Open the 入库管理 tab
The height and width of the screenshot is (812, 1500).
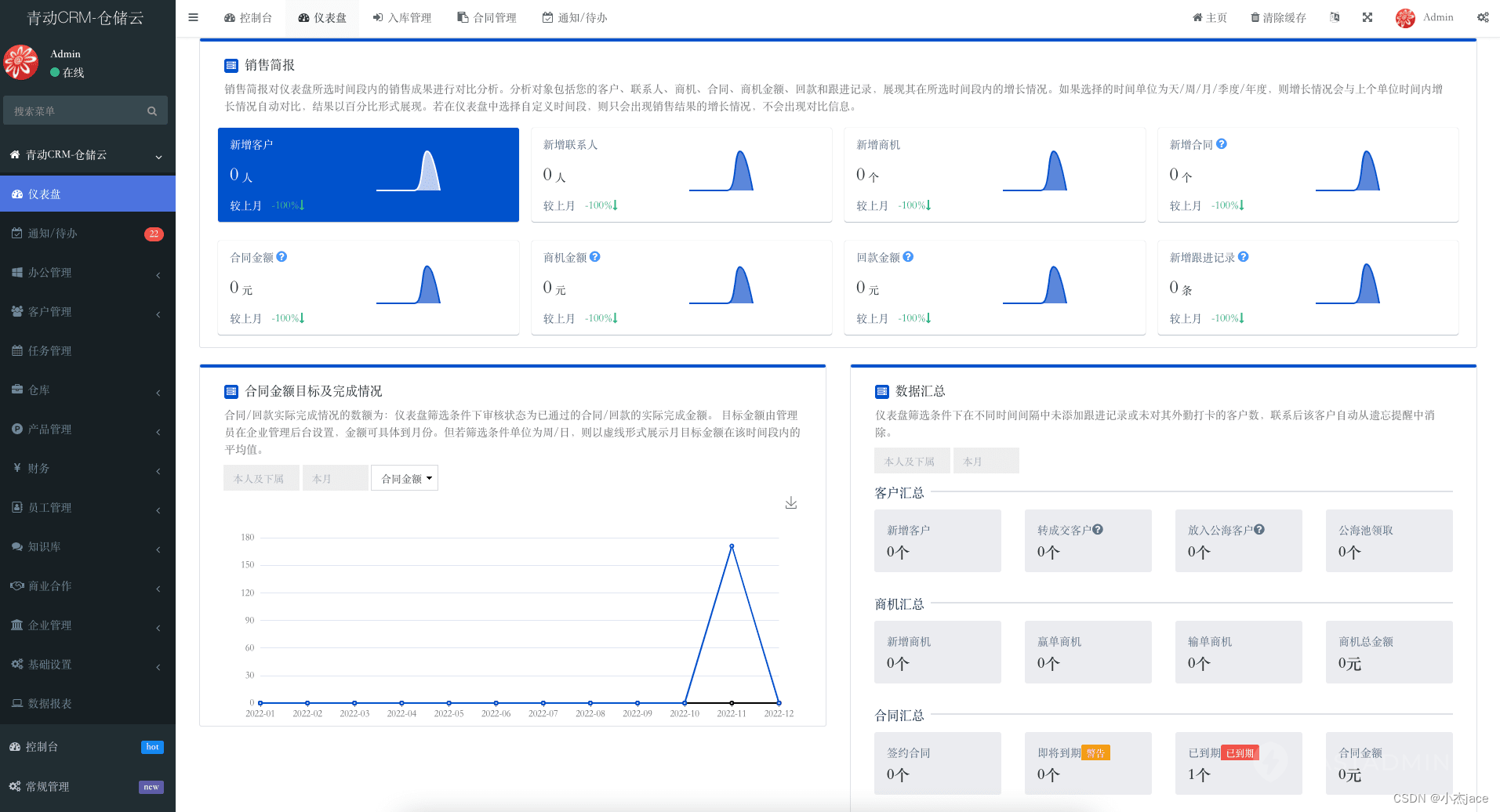coord(402,17)
